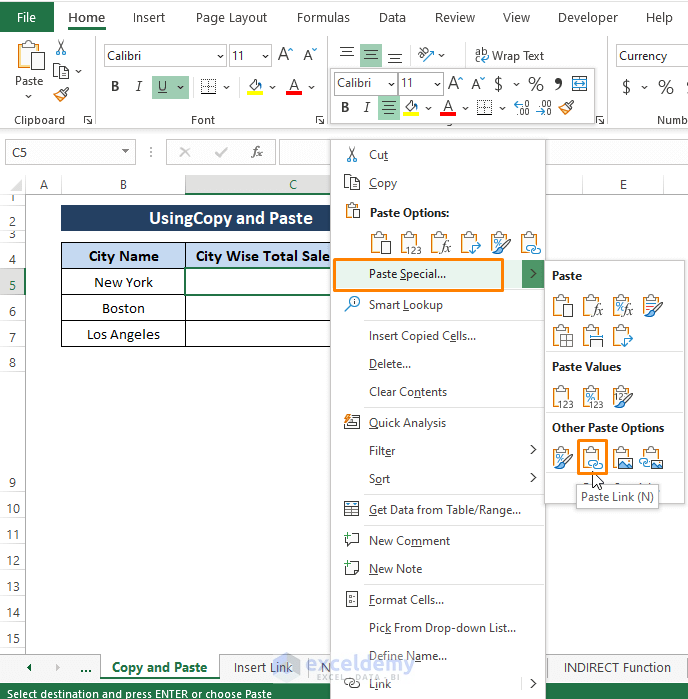Select Paste Values icon in the submenu
Screen dimensions: 688x699
point(563,397)
